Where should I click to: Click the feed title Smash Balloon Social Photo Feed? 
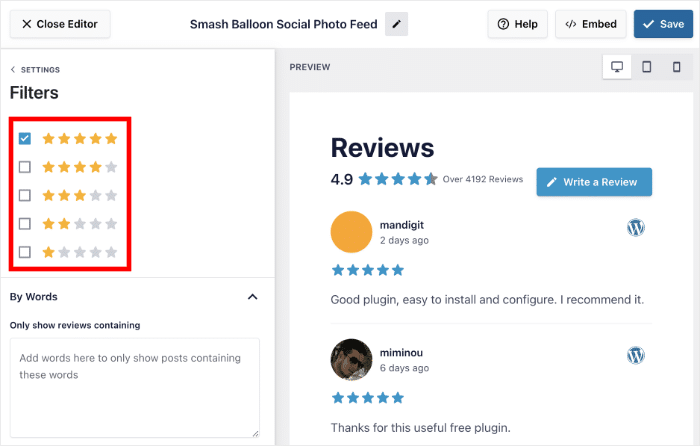click(x=283, y=24)
